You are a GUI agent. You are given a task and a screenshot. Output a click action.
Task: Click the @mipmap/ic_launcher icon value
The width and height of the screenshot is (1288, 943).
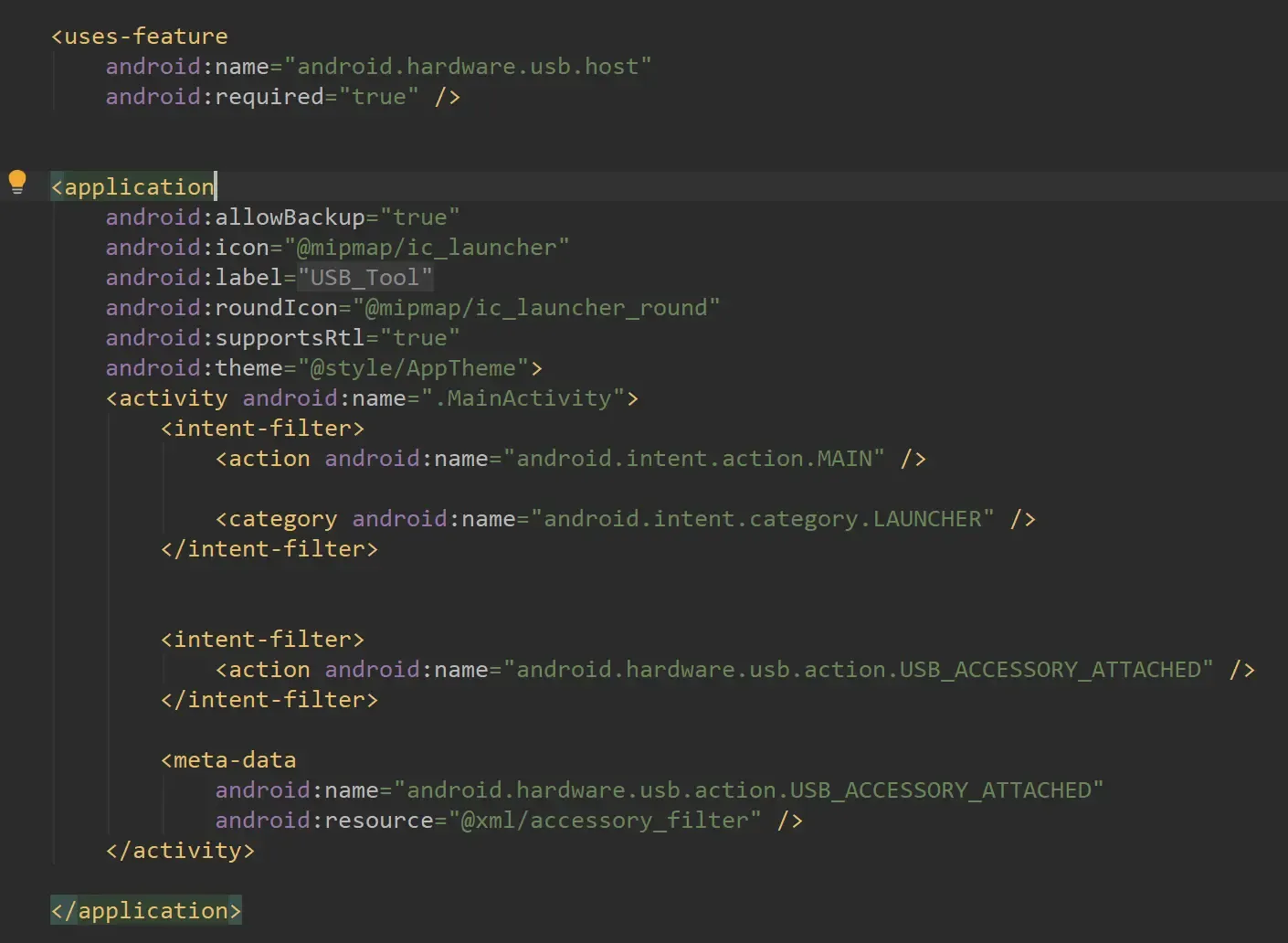coord(427,248)
